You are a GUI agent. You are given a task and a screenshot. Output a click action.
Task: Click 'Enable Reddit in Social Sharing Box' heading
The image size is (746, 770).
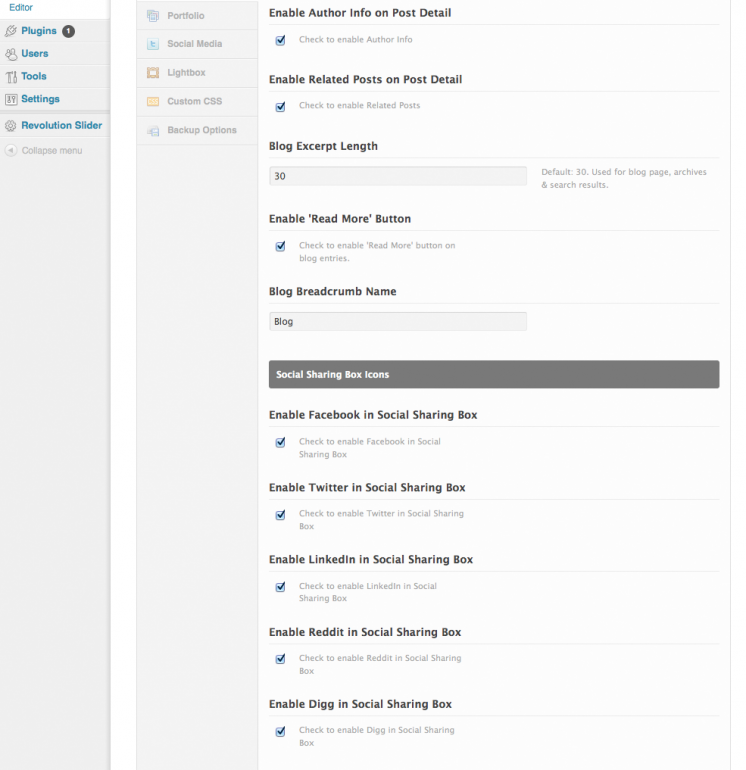tap(365, 632)
